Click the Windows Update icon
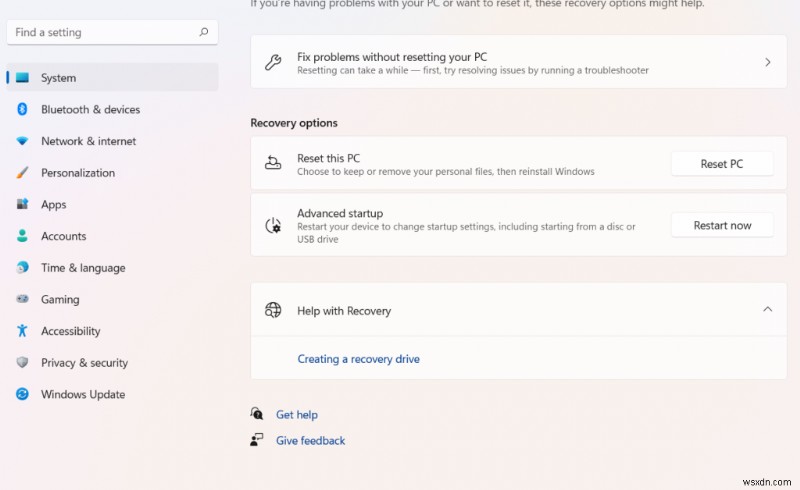This screenshot has height=490, width=800. 22,394
